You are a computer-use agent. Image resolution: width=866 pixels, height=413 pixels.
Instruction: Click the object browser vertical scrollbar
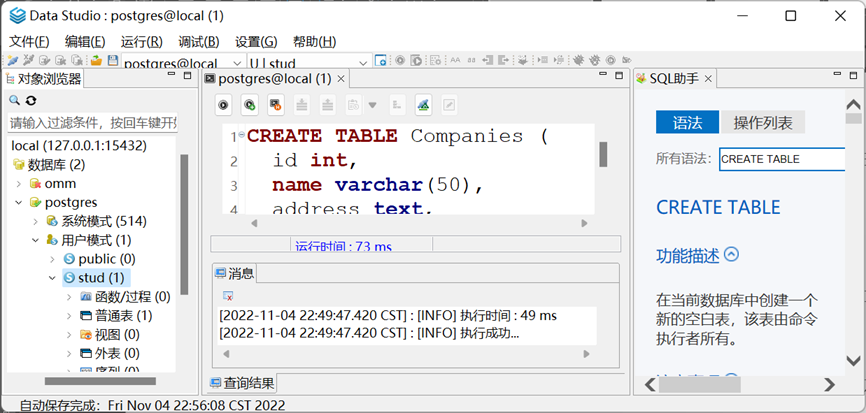(x=184, y=224)
